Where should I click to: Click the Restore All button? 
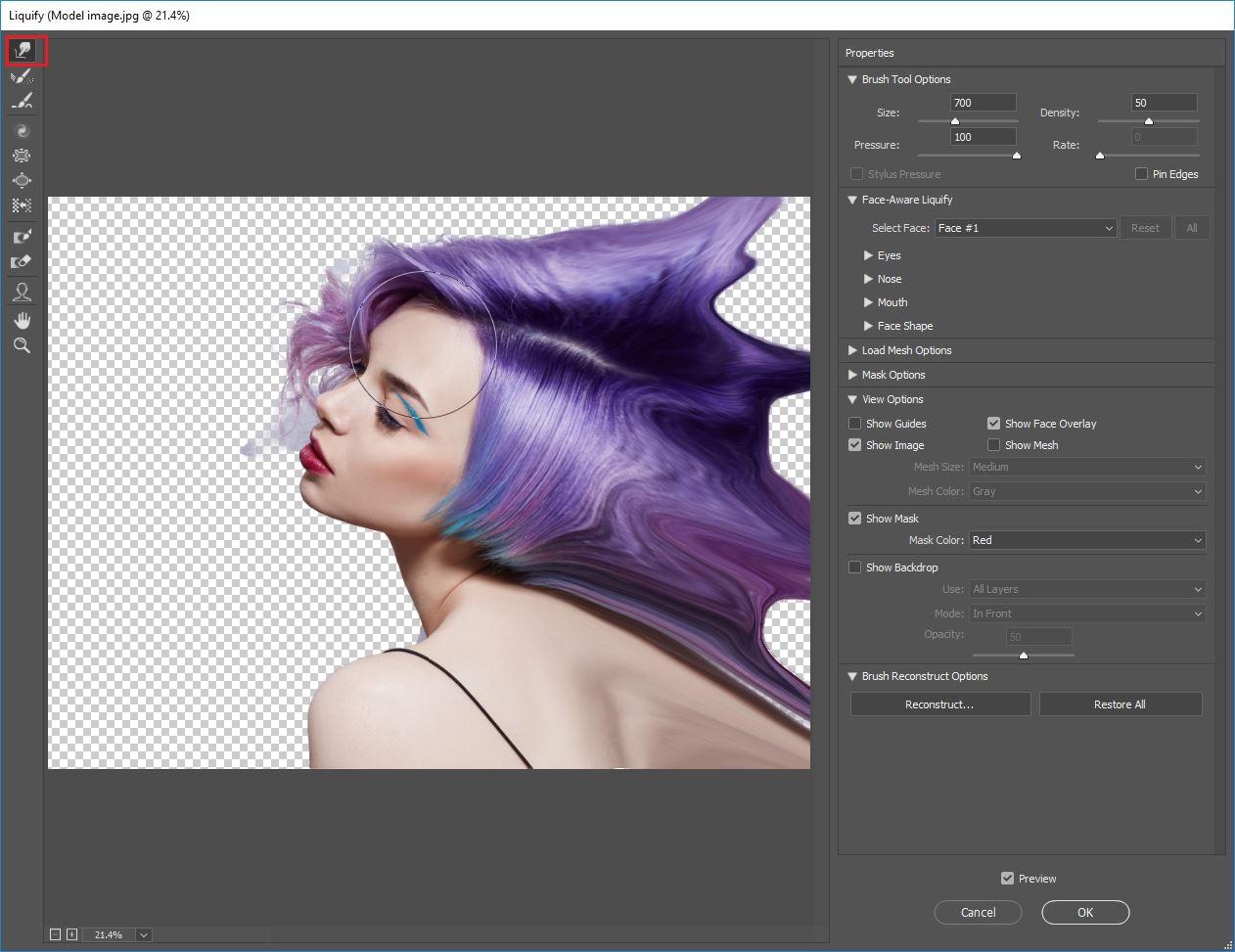[x=1120, y=704]
